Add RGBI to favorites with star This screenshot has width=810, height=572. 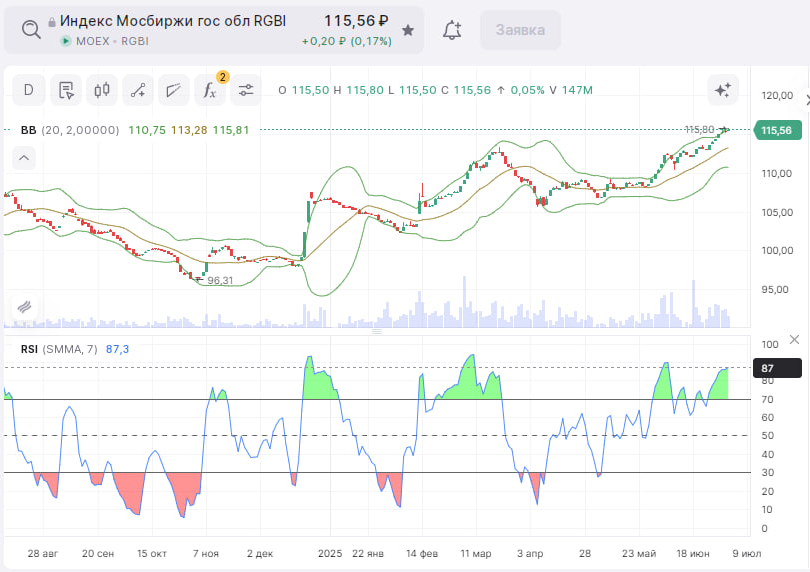[408, 30]
